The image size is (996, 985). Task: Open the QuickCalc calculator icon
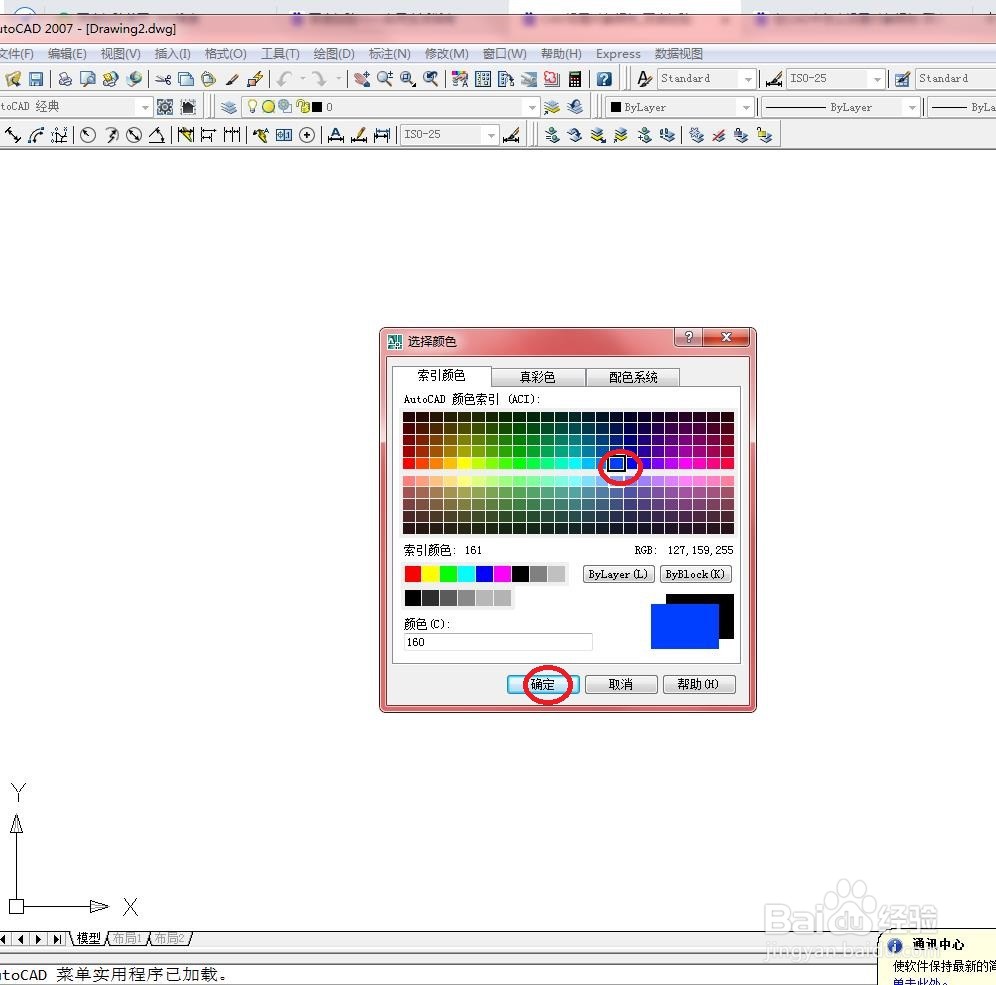click(575, 79)
